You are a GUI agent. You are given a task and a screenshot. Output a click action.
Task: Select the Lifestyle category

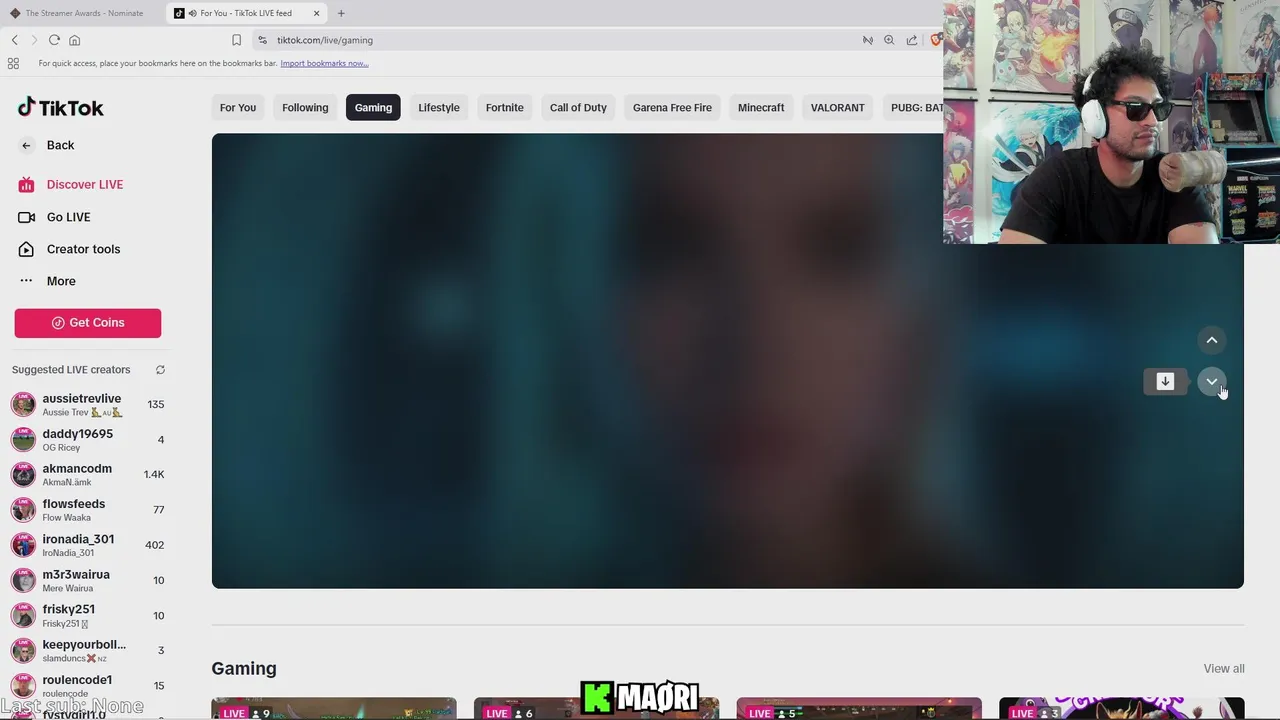[x=439, y=107]
